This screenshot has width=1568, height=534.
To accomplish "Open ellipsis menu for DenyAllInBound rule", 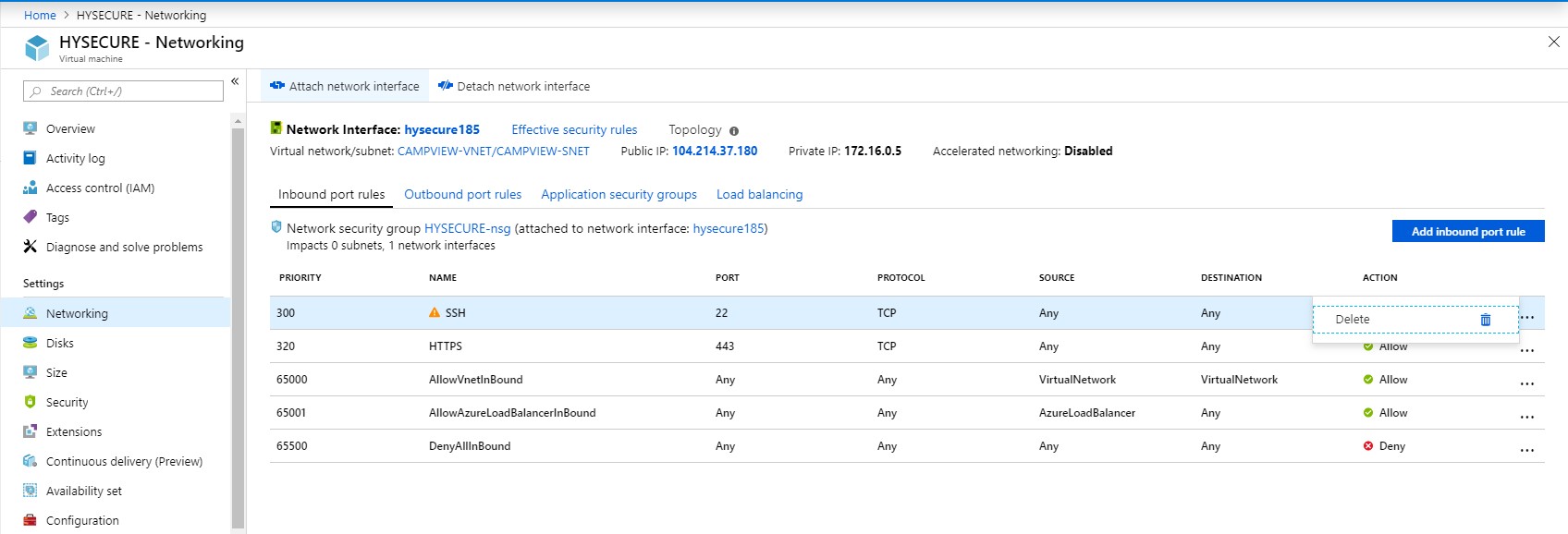I will tap(1527, 450).
